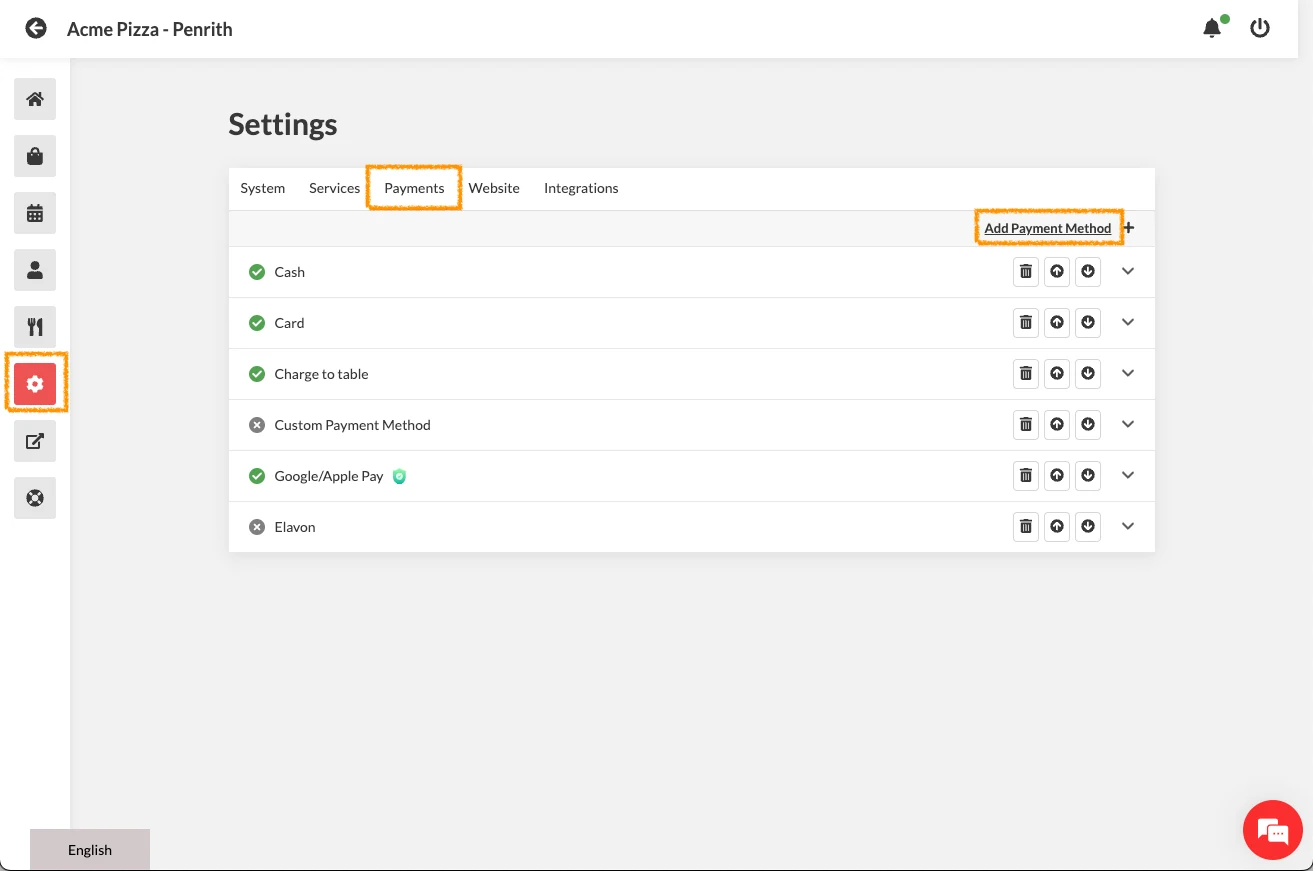Click the Add Payment Method link
This screenshot has height=871, width=1313.
(x=1047, y=228)
